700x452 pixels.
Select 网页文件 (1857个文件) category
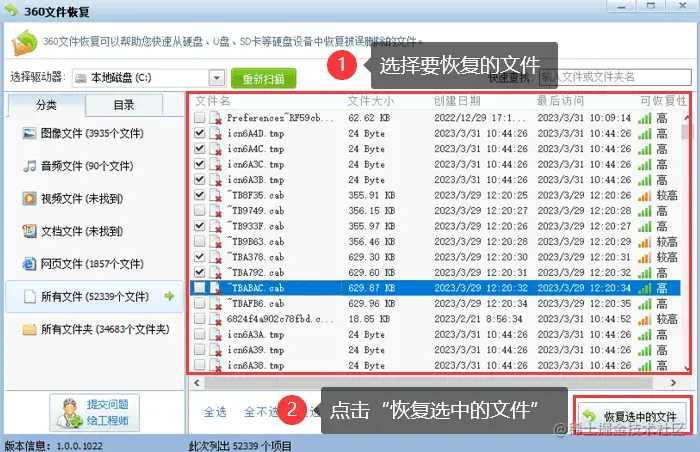[95, 264]
